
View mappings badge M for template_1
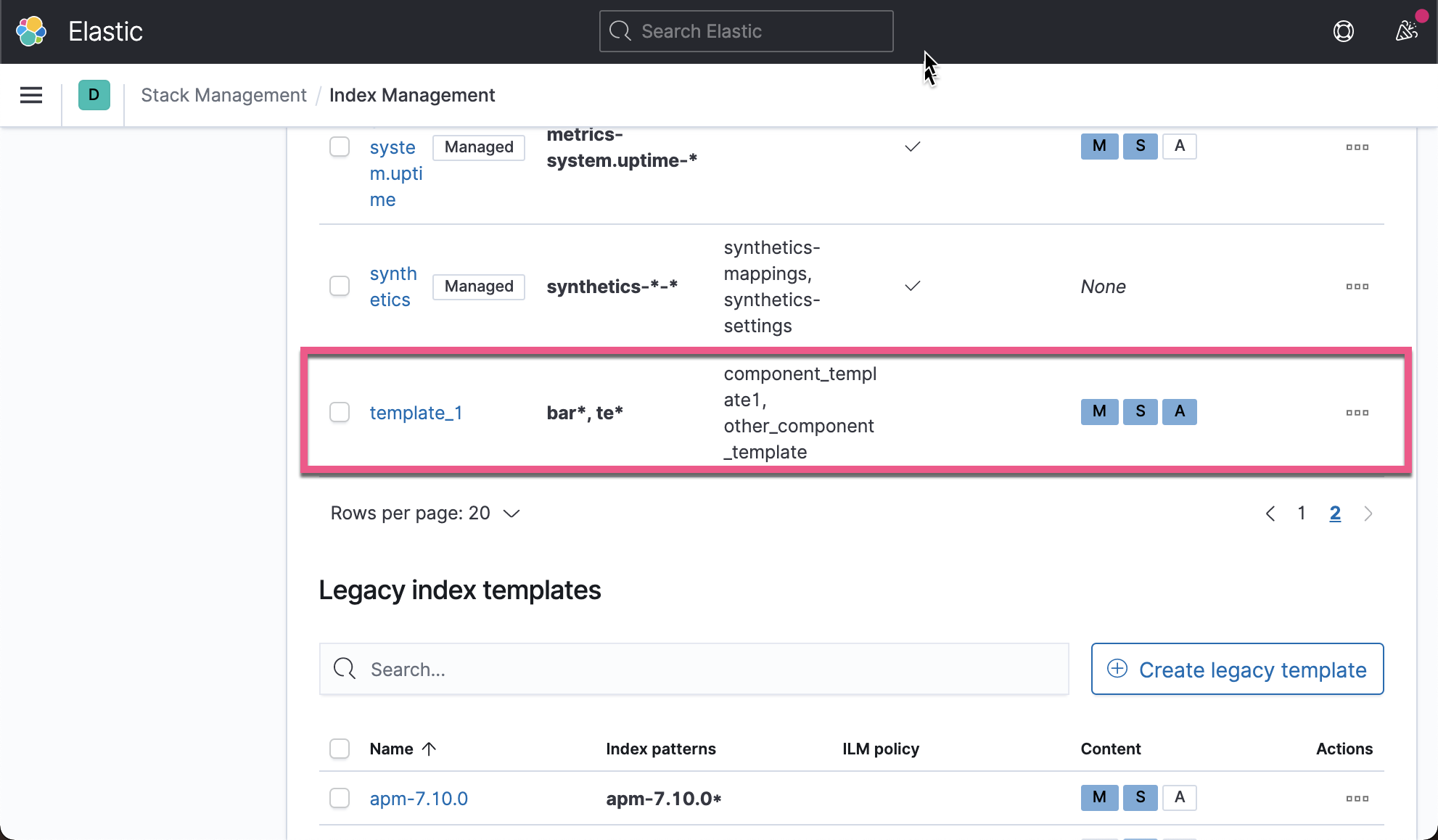1099,411
